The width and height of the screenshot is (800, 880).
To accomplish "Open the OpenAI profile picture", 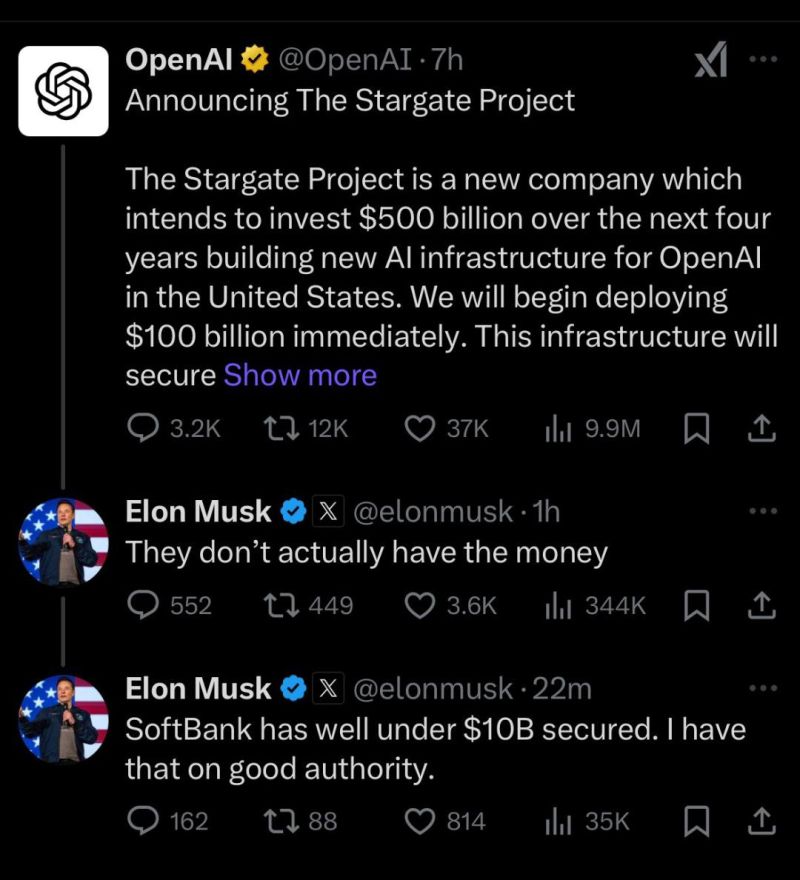I will (x=63, y=90).
